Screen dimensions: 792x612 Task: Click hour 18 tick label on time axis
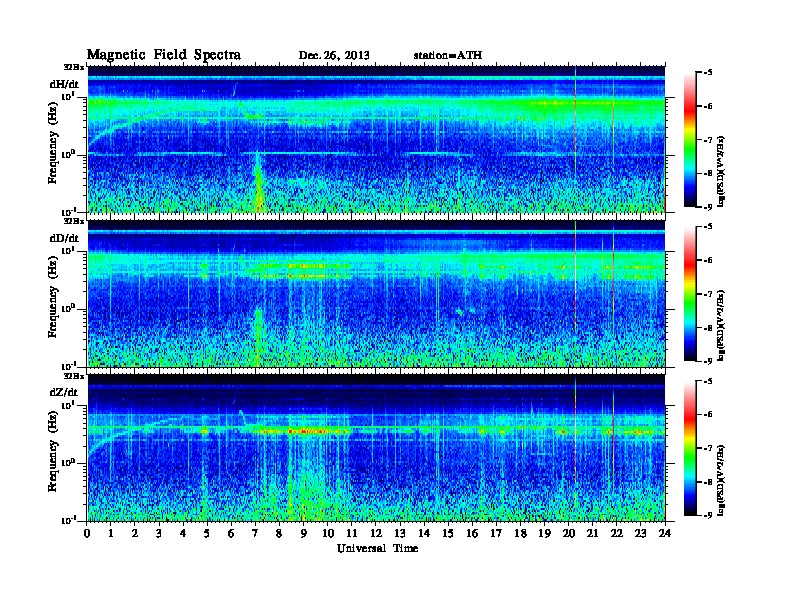coord(521,533)
